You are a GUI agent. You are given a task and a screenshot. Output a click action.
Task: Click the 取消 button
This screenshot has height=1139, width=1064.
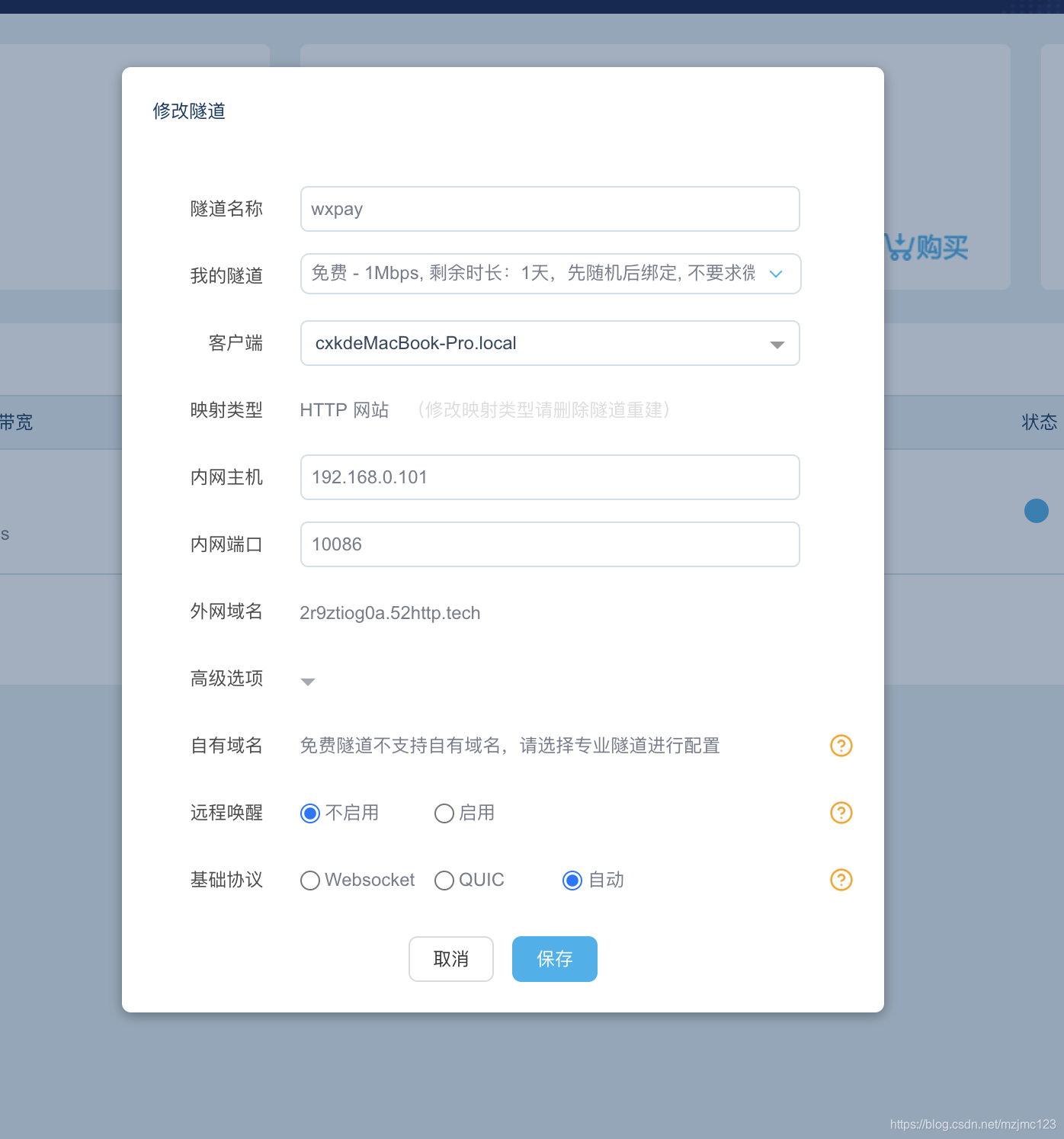(451, 959)
